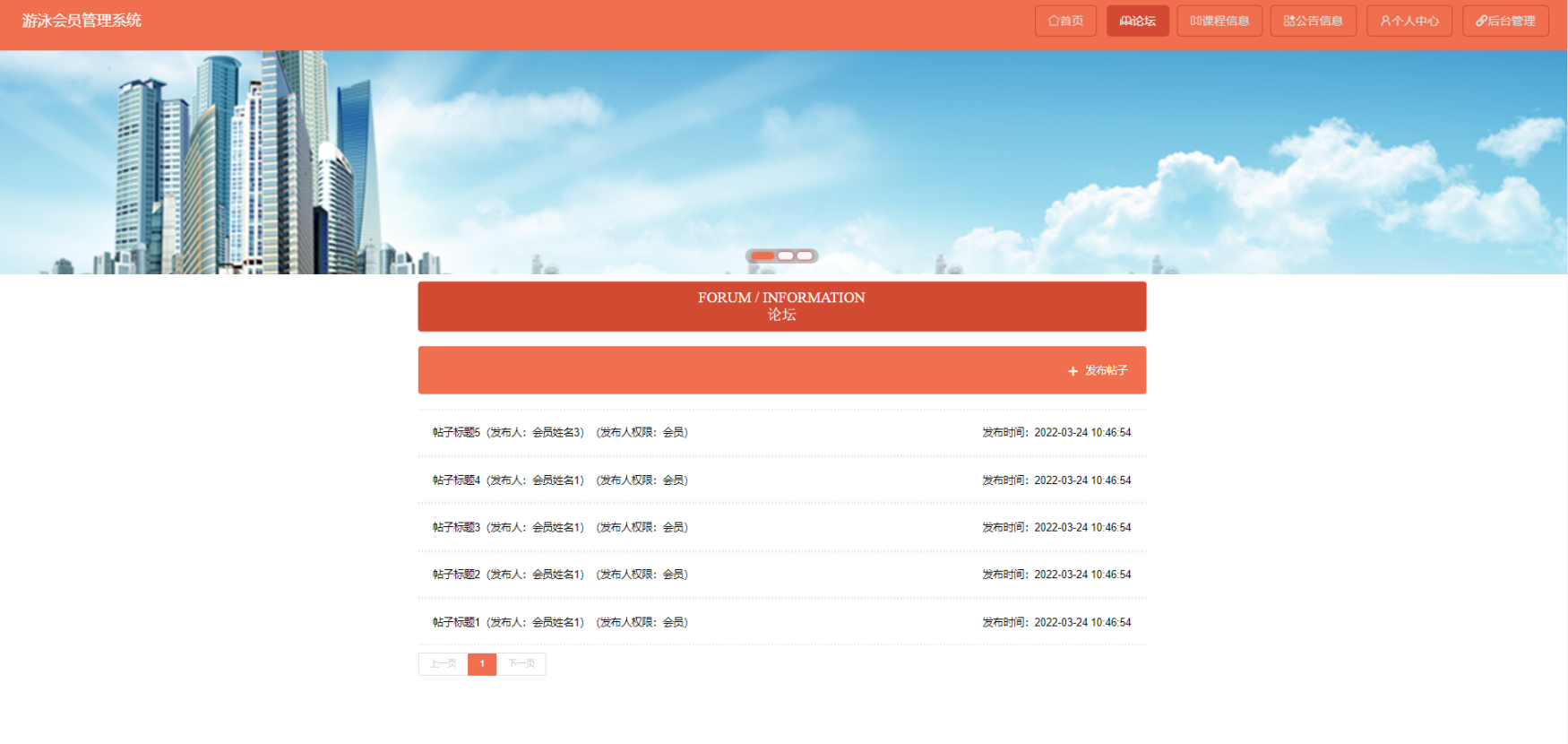The height and width of the screenshot is (744, 1568).
Task: Click the user icon in 个人中心 button
Action: (x=1386, y=21)
